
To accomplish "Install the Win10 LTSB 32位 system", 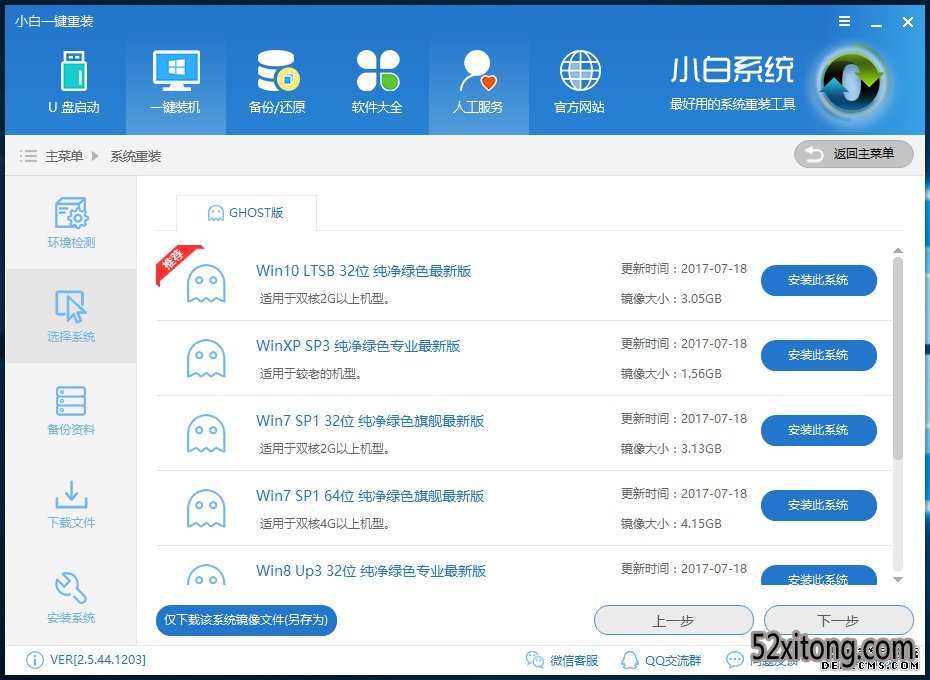I will pos(818,280).
